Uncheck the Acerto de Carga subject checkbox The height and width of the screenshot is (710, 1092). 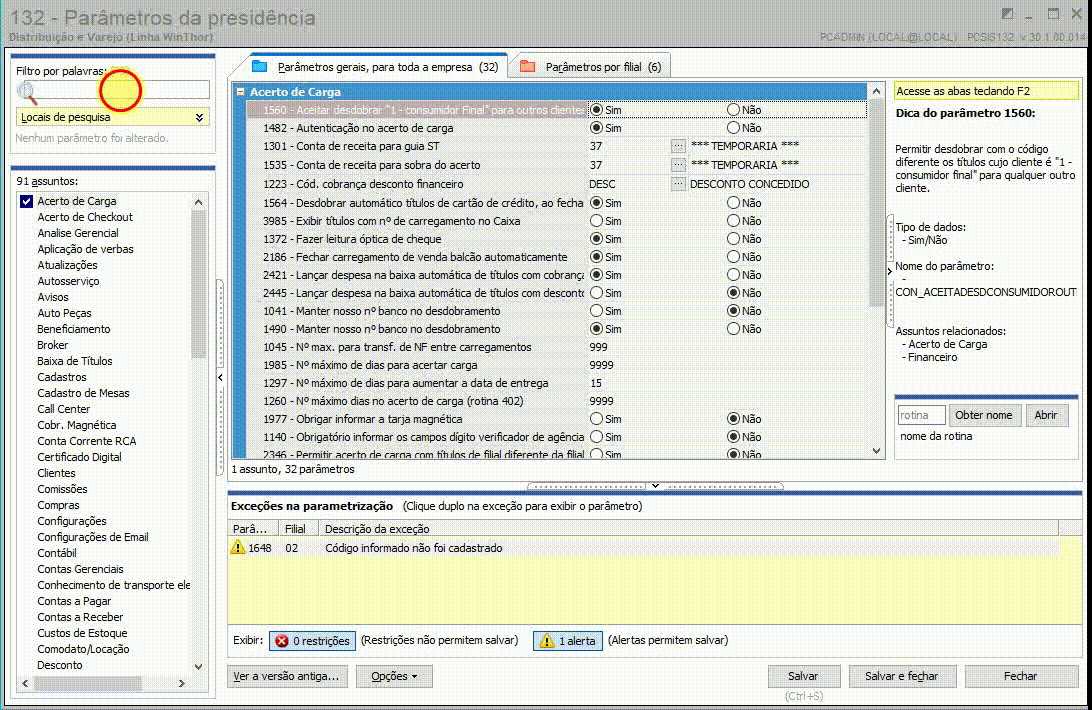[26, 201]
